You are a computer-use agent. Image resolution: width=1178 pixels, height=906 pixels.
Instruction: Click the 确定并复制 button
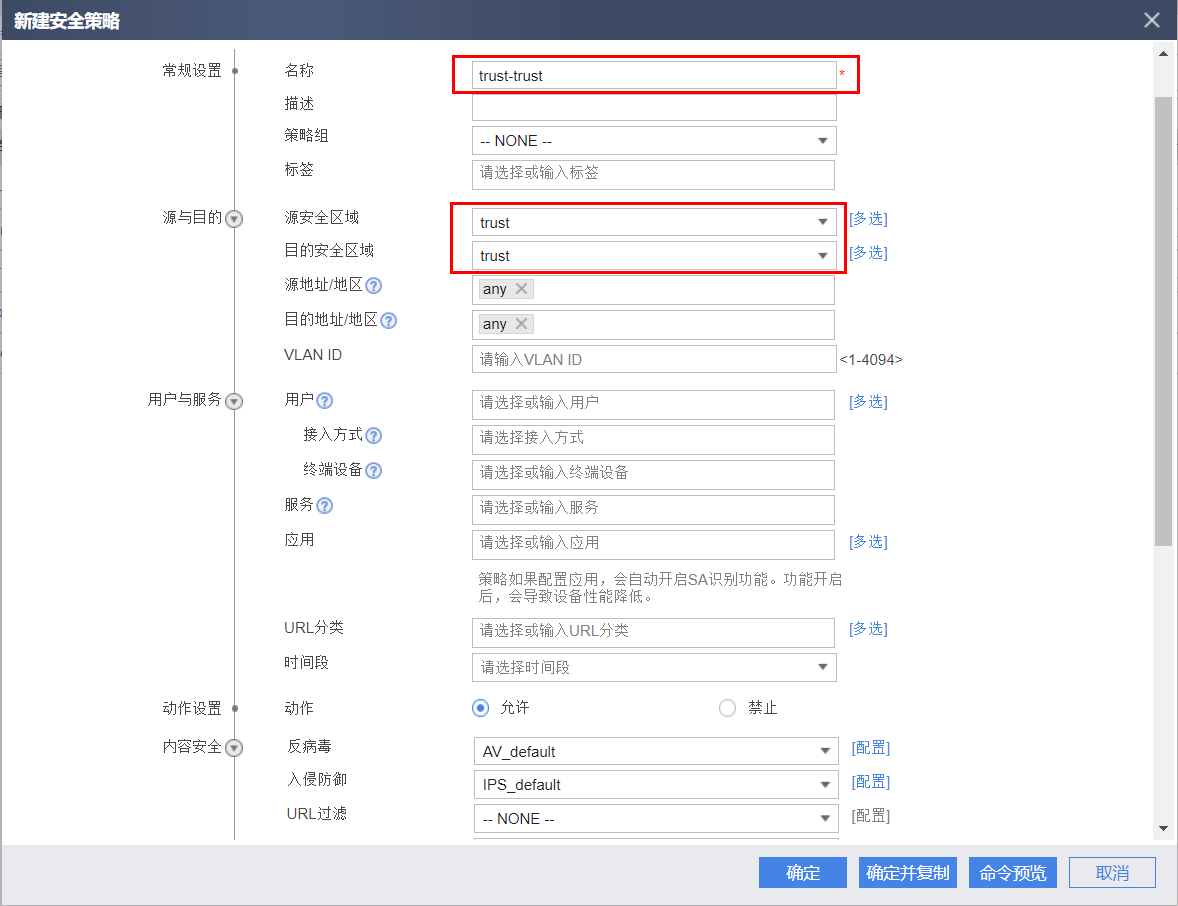(908, 872)
